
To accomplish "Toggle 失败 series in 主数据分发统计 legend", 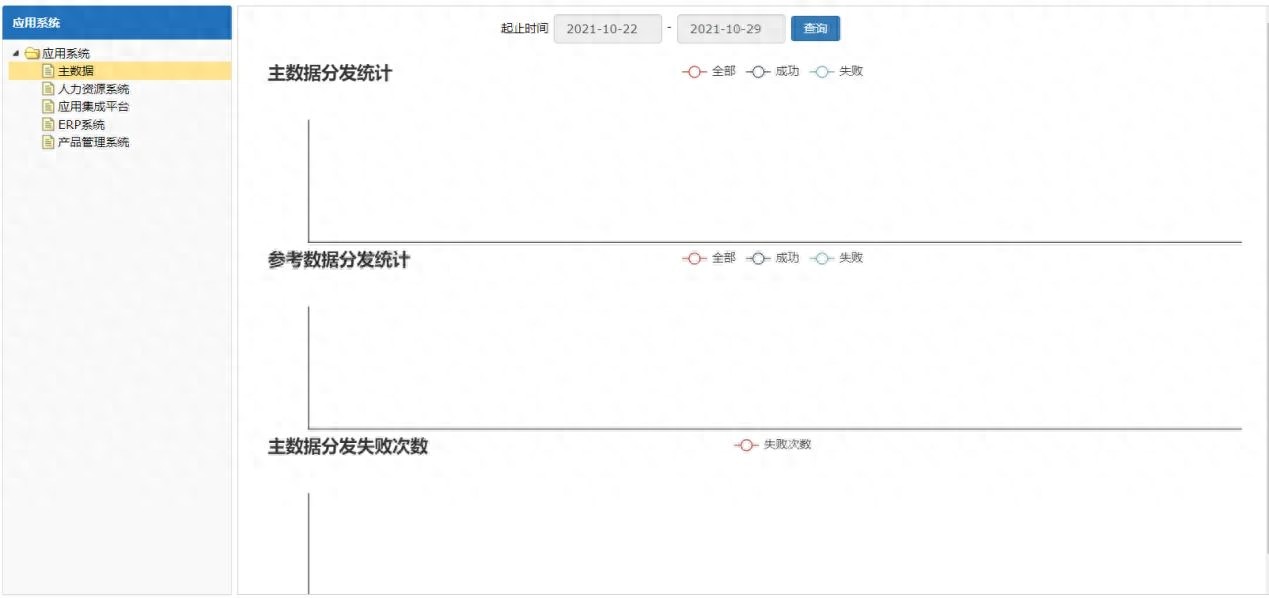I will pyautogui.click(x=836, y=72).
